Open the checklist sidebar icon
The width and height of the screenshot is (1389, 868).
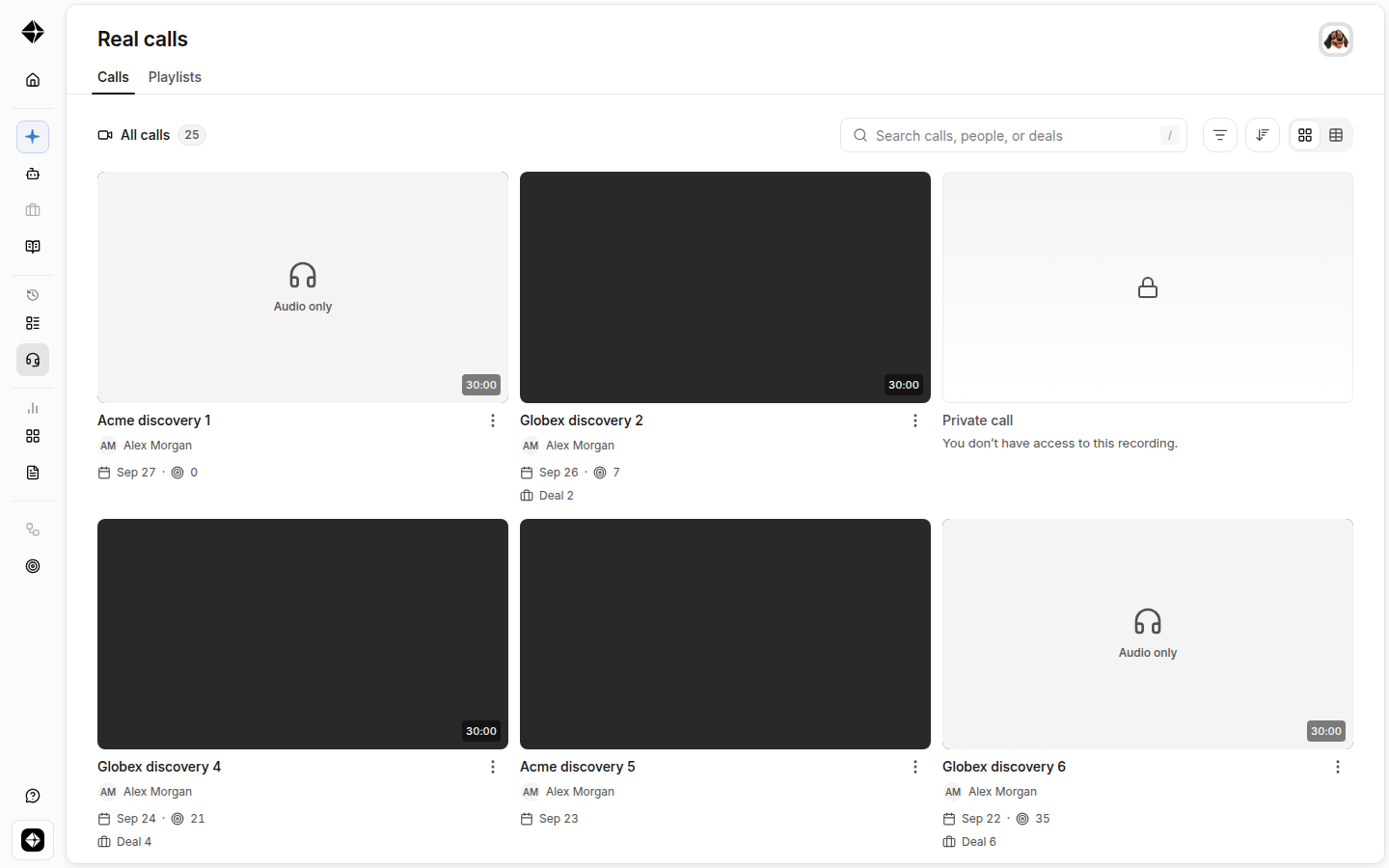point(33,323)
